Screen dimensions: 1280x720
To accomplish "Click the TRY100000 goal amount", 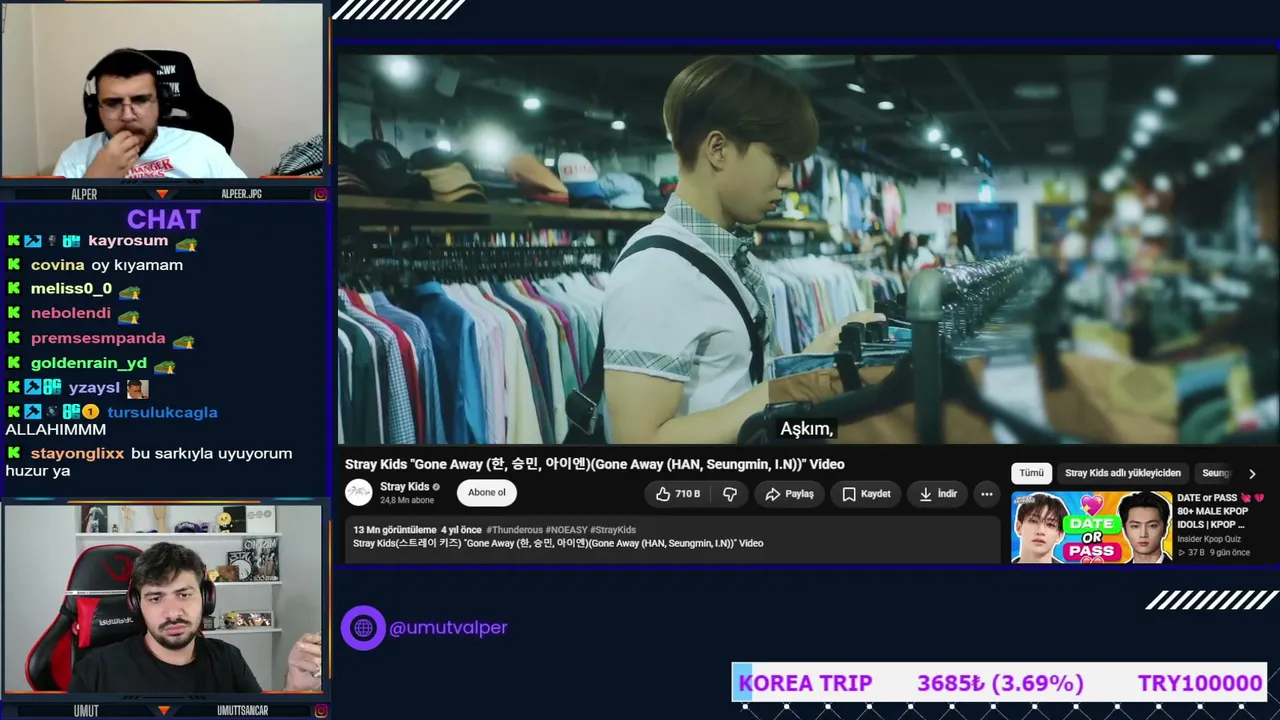I will [1200, 683].
